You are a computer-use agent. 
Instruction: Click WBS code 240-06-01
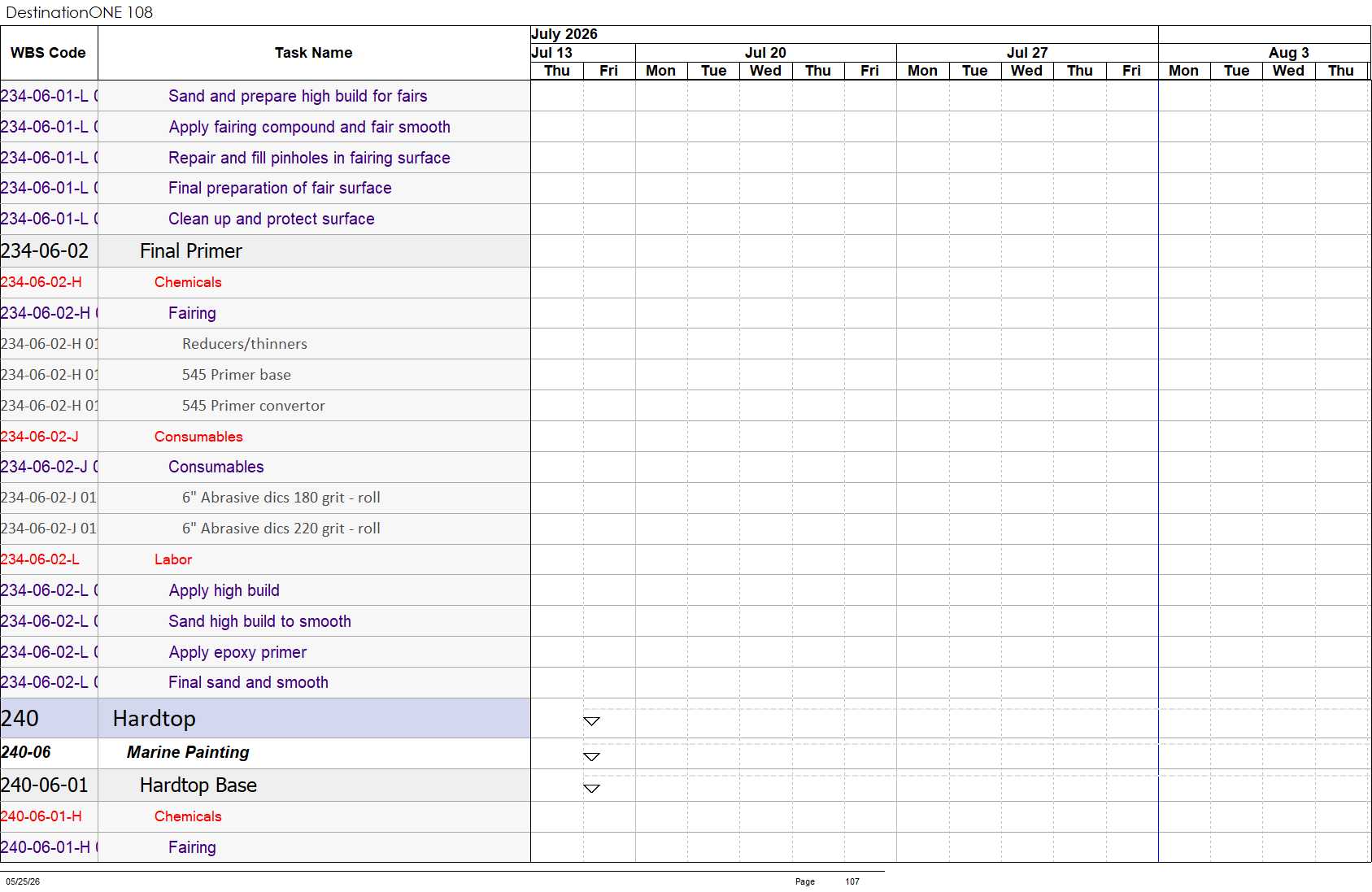pos(45,785)
